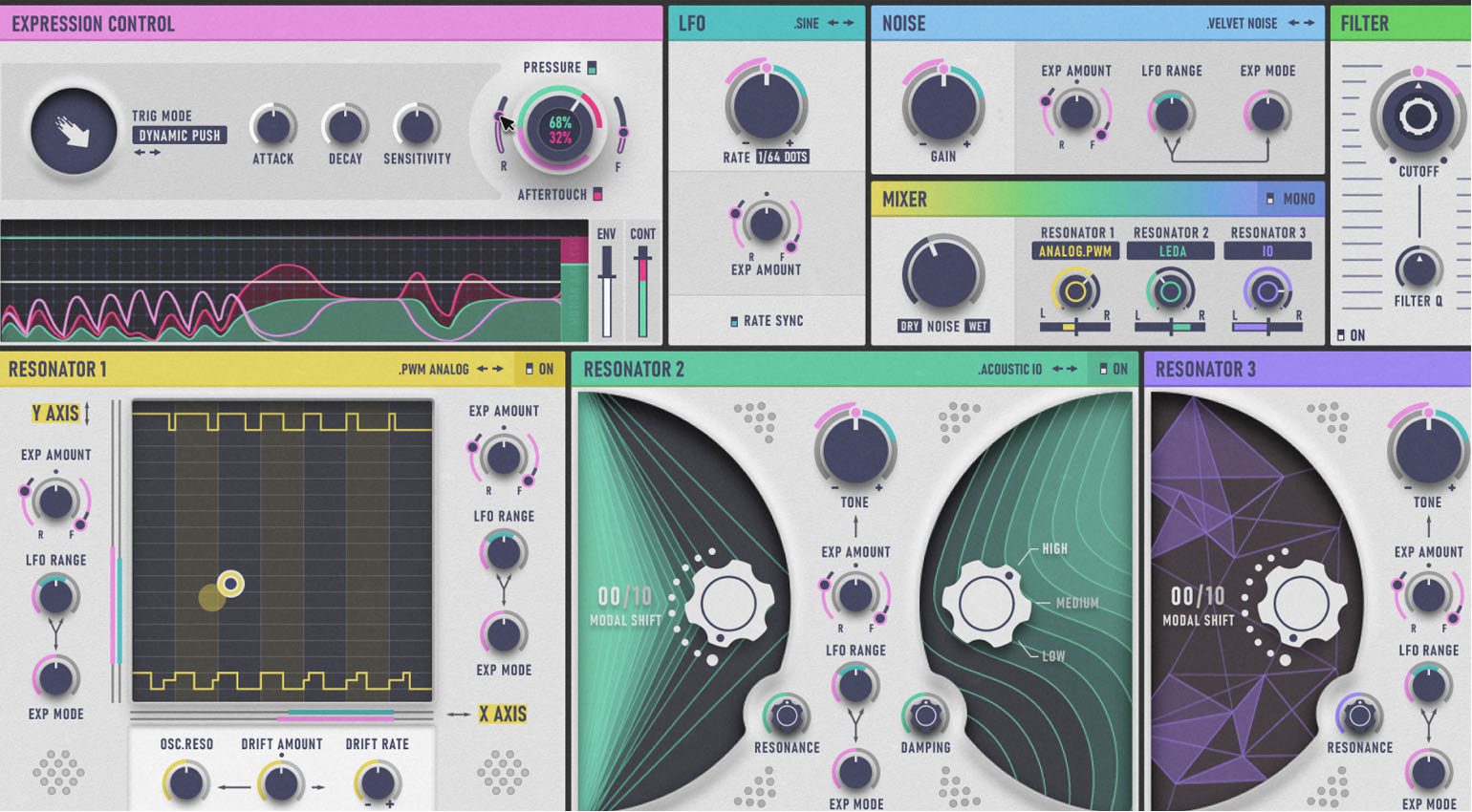Viewport: 1472px width, 812px height.
Task: Click the ENV meter icon above the waveform
Action: [606, 231]
